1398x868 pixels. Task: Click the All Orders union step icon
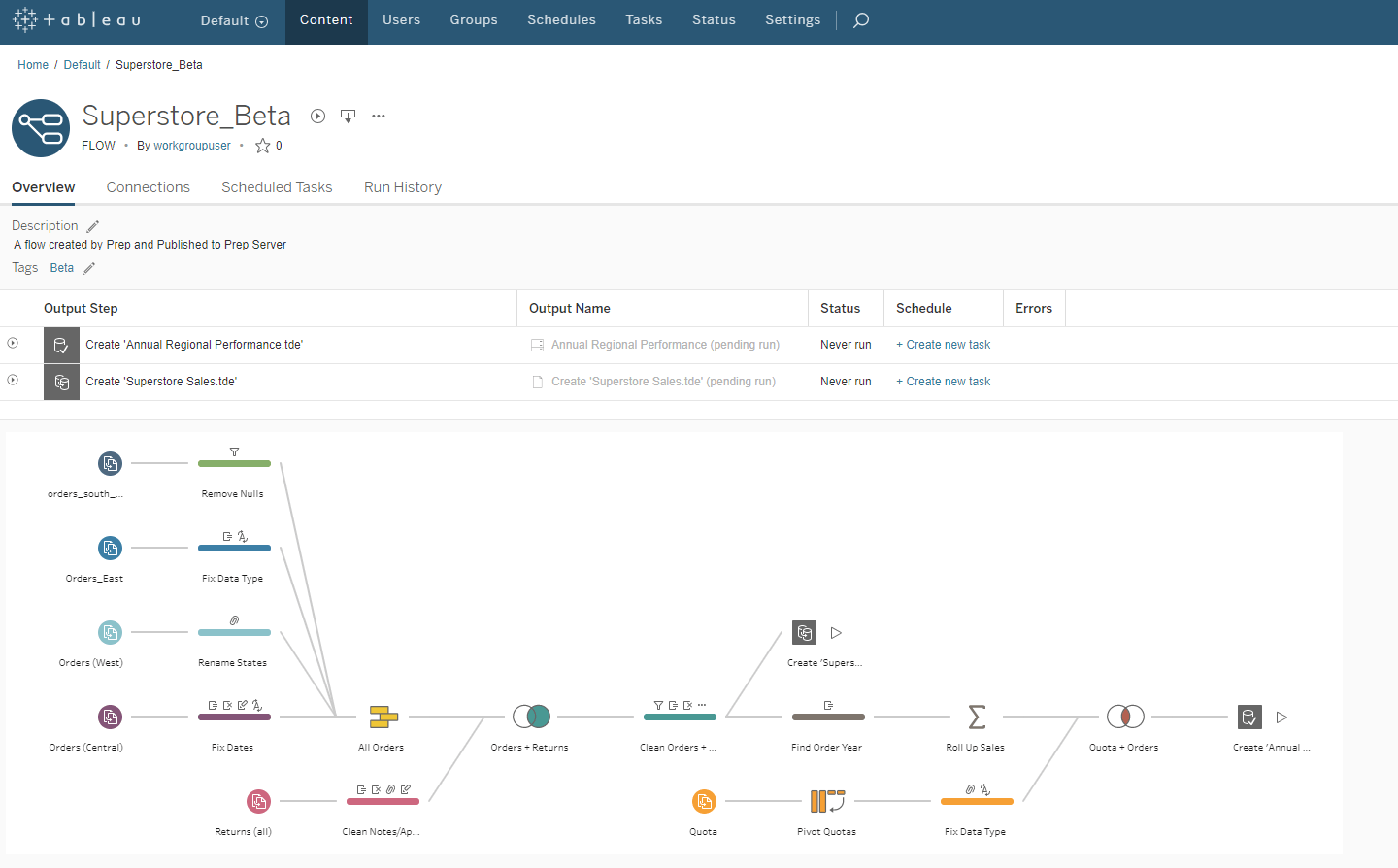pos(383,718)
